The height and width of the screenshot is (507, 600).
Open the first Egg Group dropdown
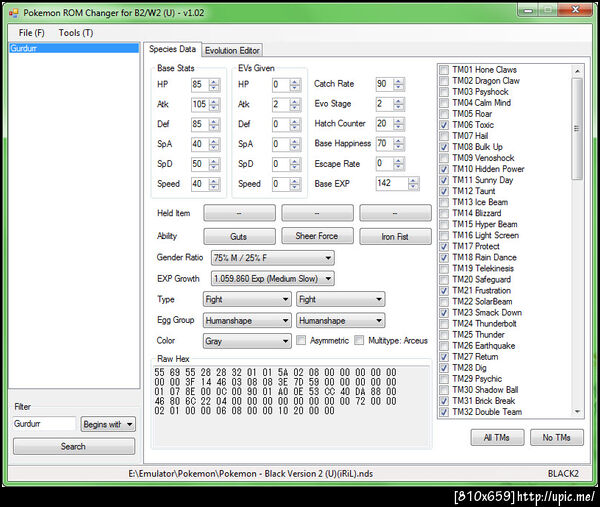(x=247, y=320)
